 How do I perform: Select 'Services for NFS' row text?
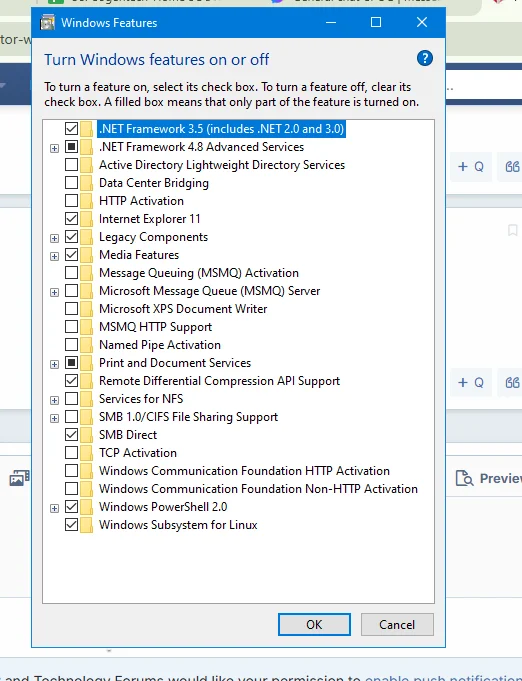141,399
